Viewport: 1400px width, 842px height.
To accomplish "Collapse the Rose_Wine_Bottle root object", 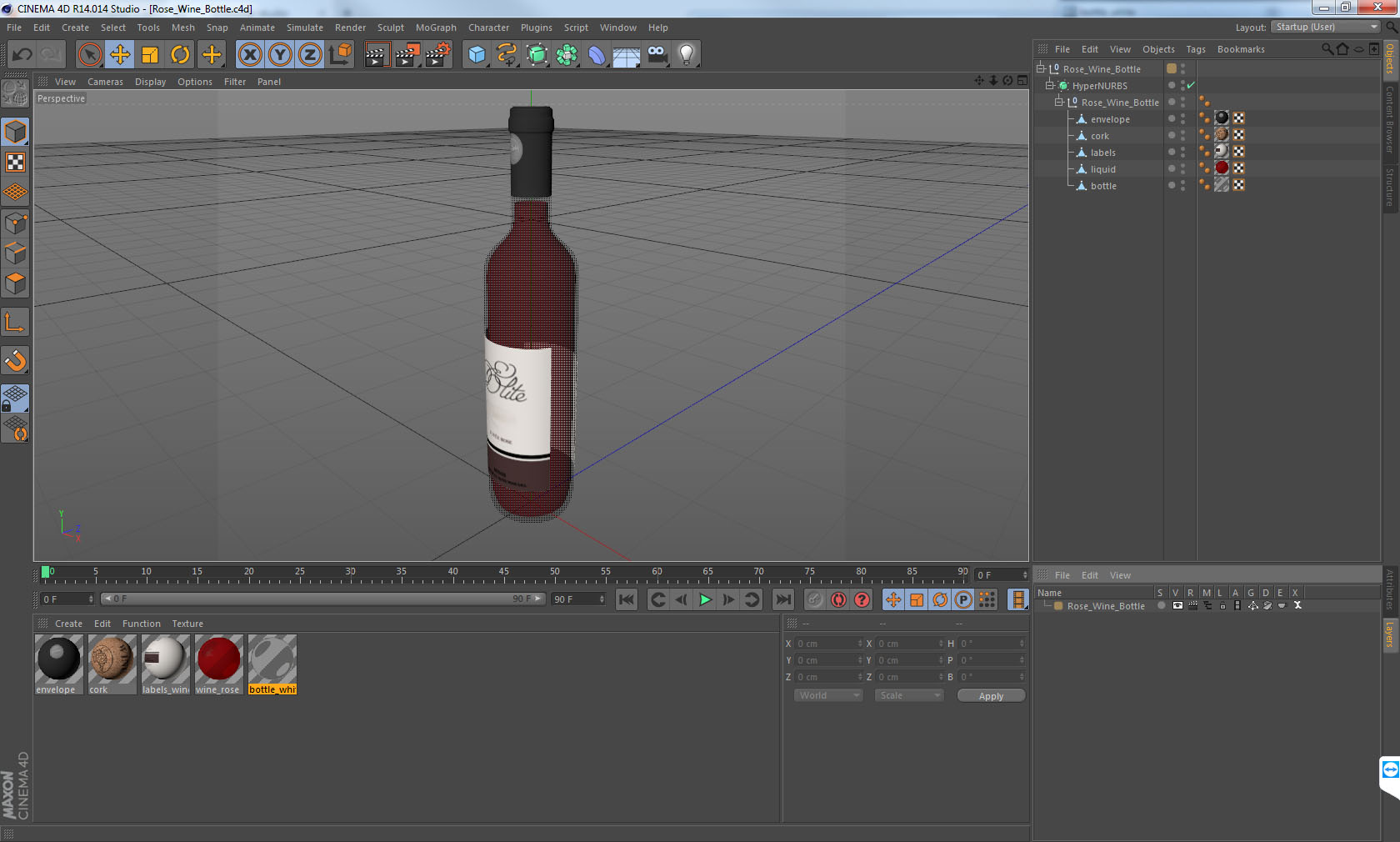I will (x=1040, y=69).
